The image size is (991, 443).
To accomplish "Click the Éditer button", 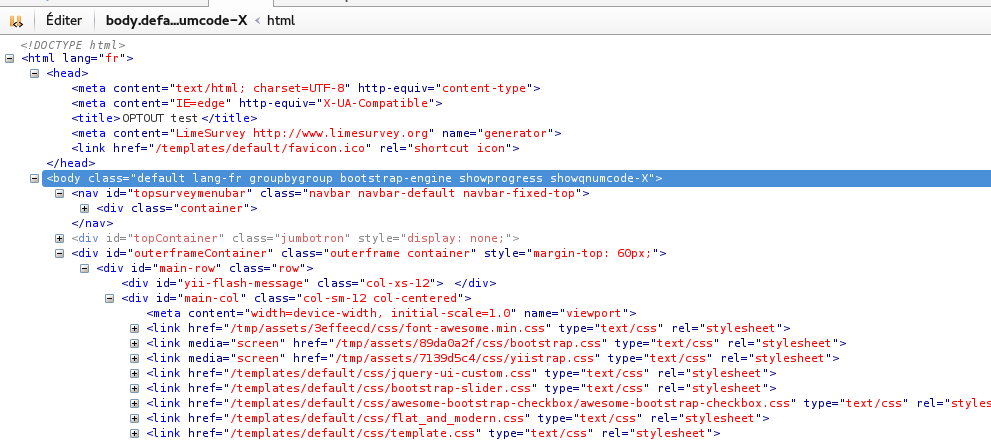I will pyautogui.click(x=64, y=20).
